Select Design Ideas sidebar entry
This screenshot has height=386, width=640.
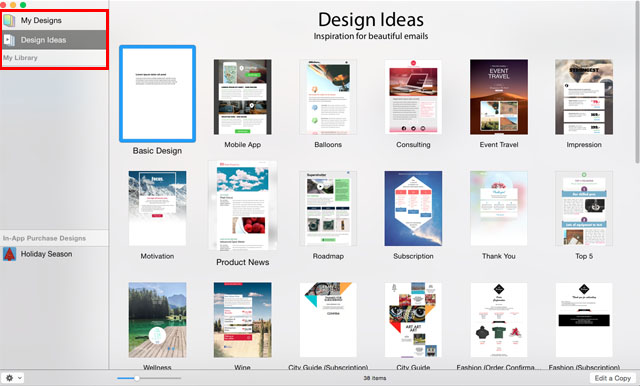point(54,40)
